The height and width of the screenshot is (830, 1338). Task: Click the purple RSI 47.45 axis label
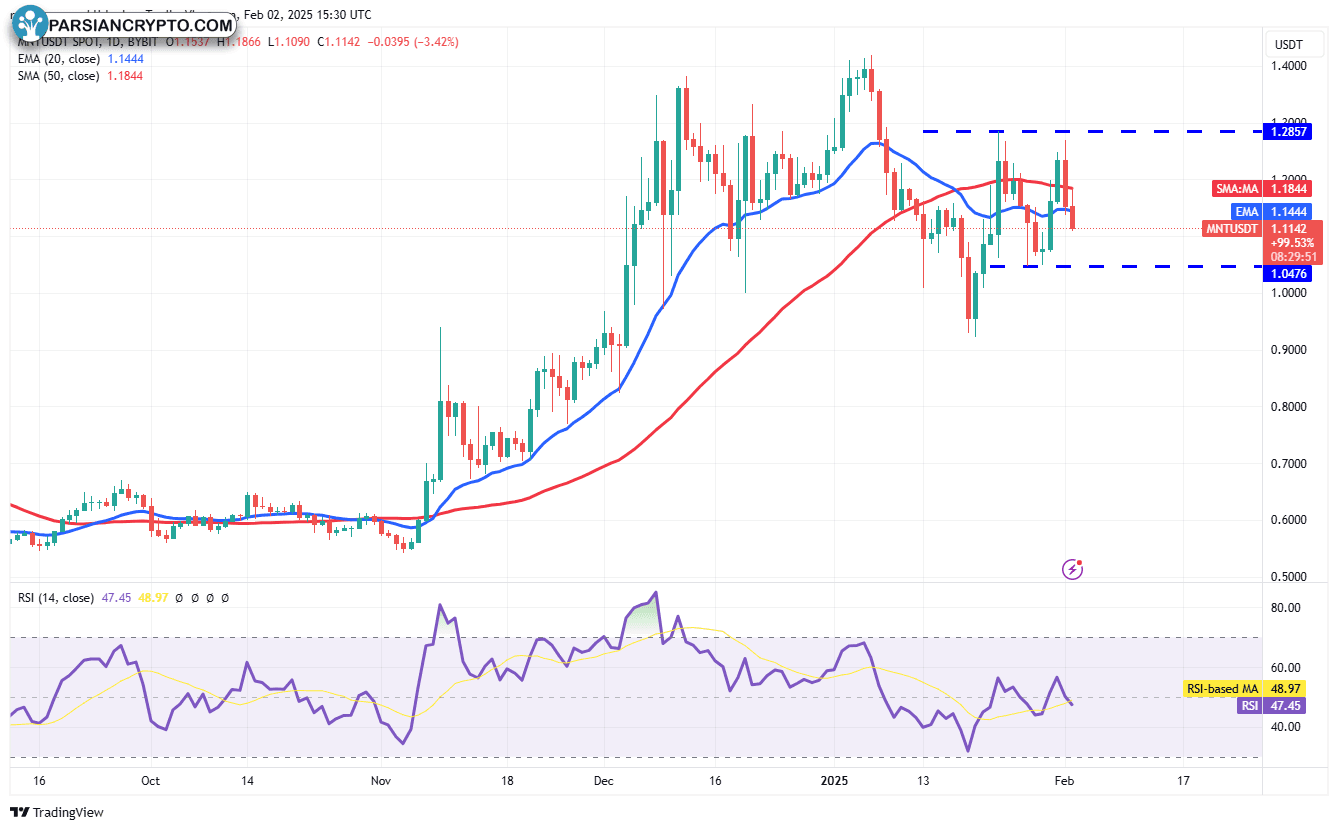click(x=1270, y=706)
